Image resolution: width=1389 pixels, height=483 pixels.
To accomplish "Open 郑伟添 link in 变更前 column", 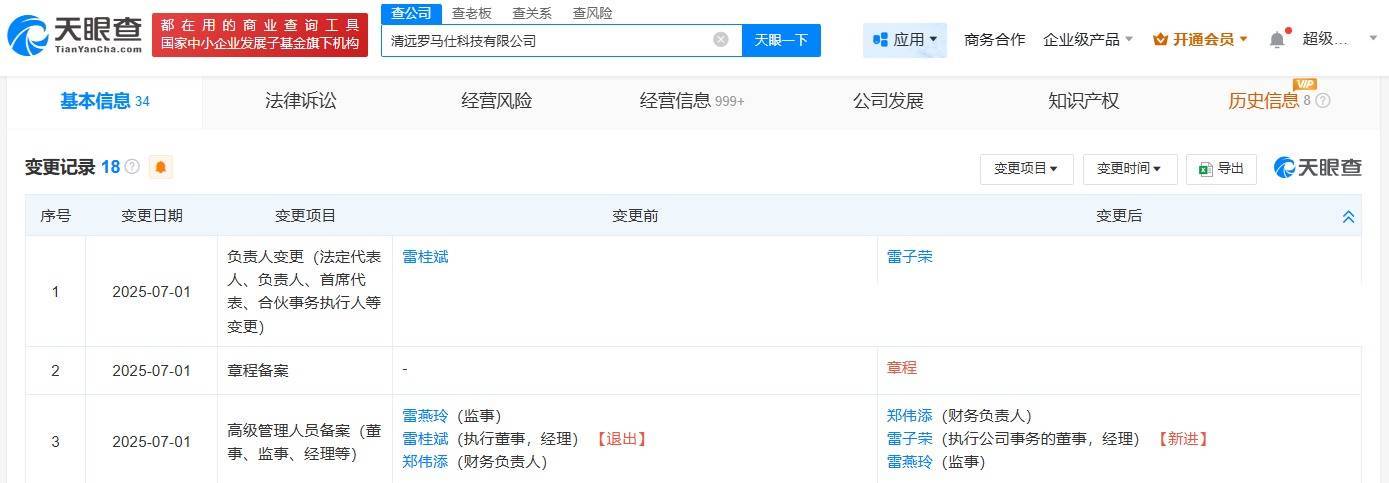I will coord(425,461).
